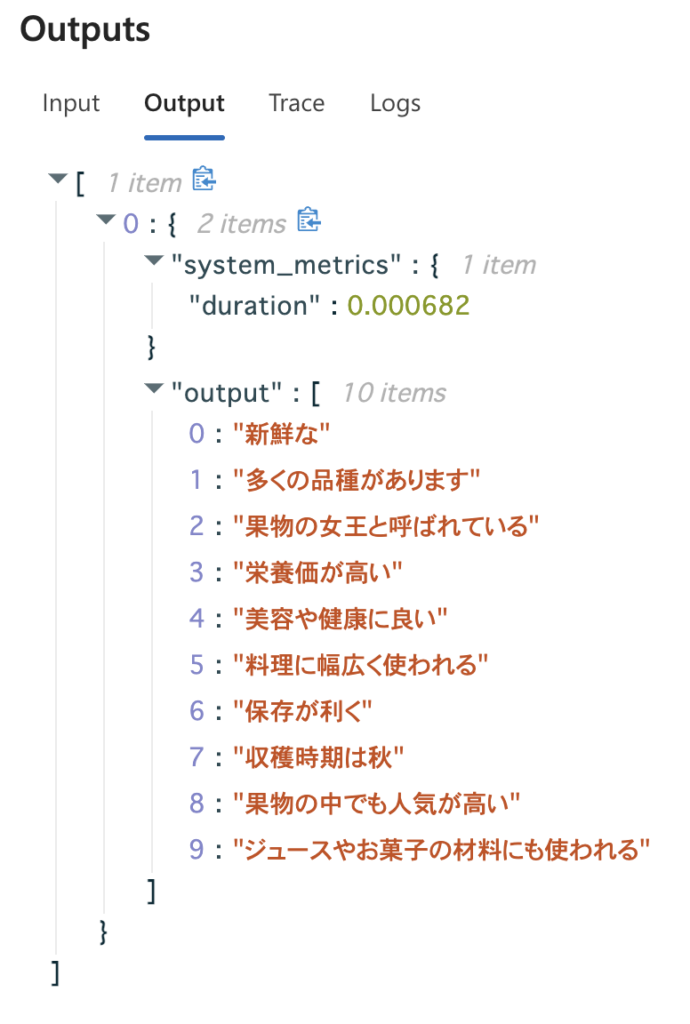The height and width of the screenshot is (1024, 690).
Task: Click the "果物の女王と呼ばれている" string
Action: 386,526
